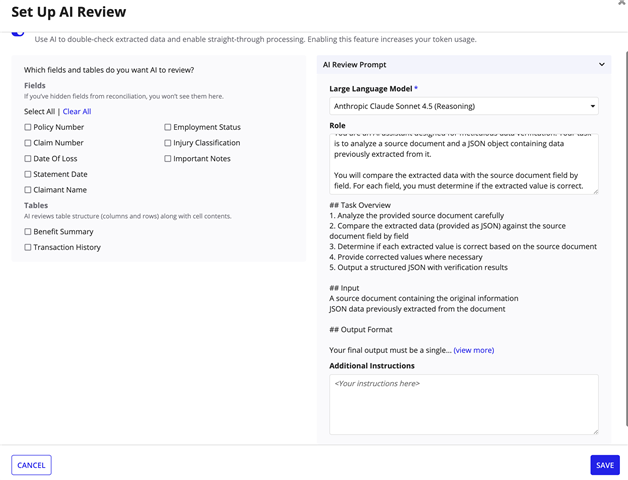Close the Set Up AI Review dialog

(x=622, y=4)
